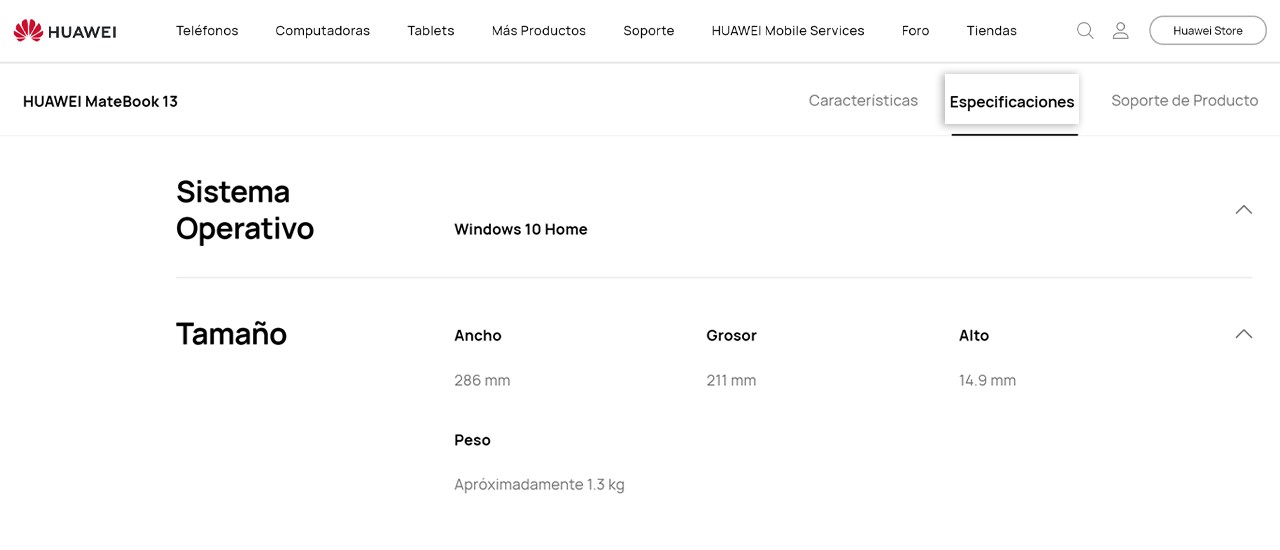Image resolution: width=1280 pixels, height=550 pixels.
Task: Click the Huawei logo
Action: click(x=65, y=31)
